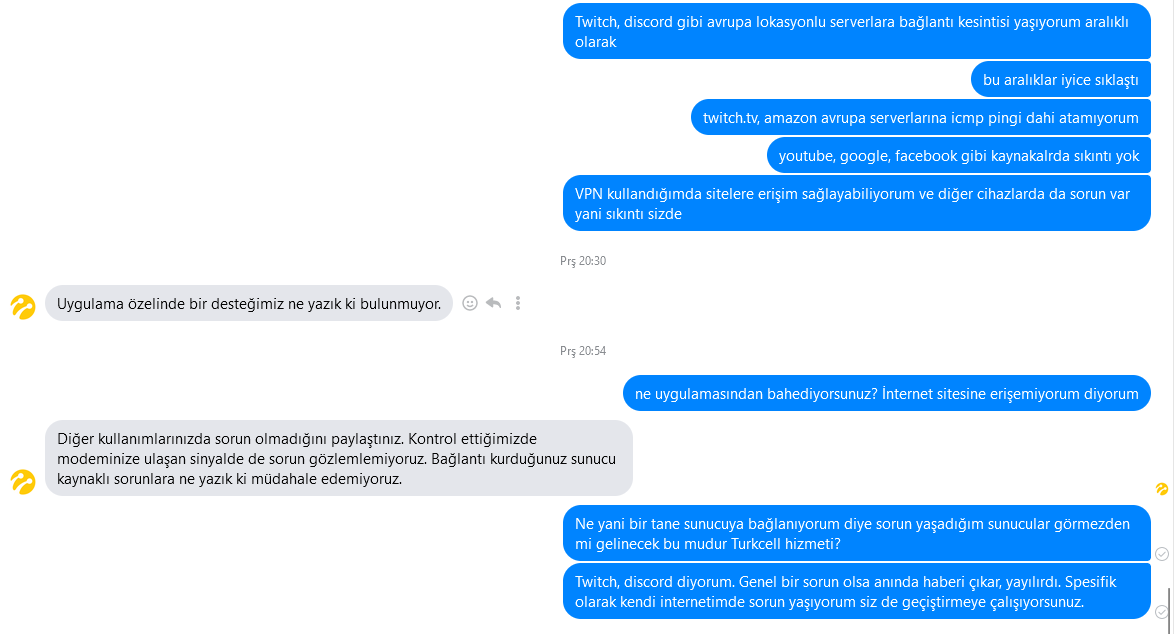
Task: Select the 'Twitch, discord gibi avrupa lokasyonlu' message bubble
Action: click(x=857, y=31)
